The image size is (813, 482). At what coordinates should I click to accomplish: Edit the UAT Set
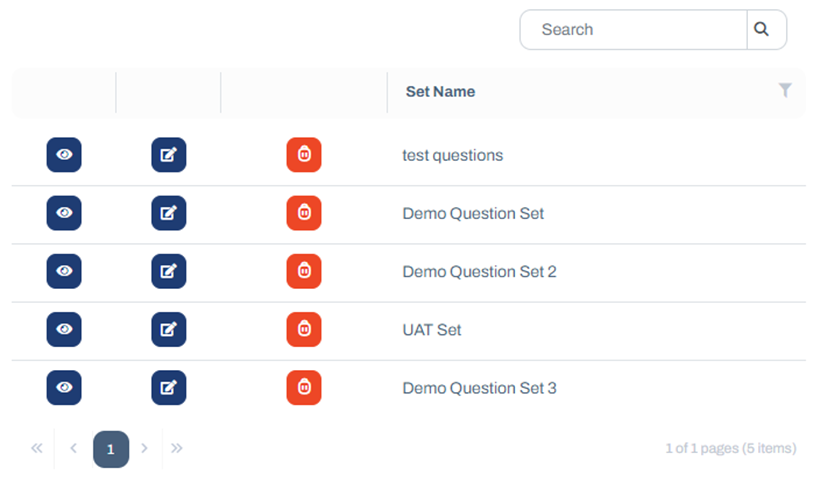point(169,329)
